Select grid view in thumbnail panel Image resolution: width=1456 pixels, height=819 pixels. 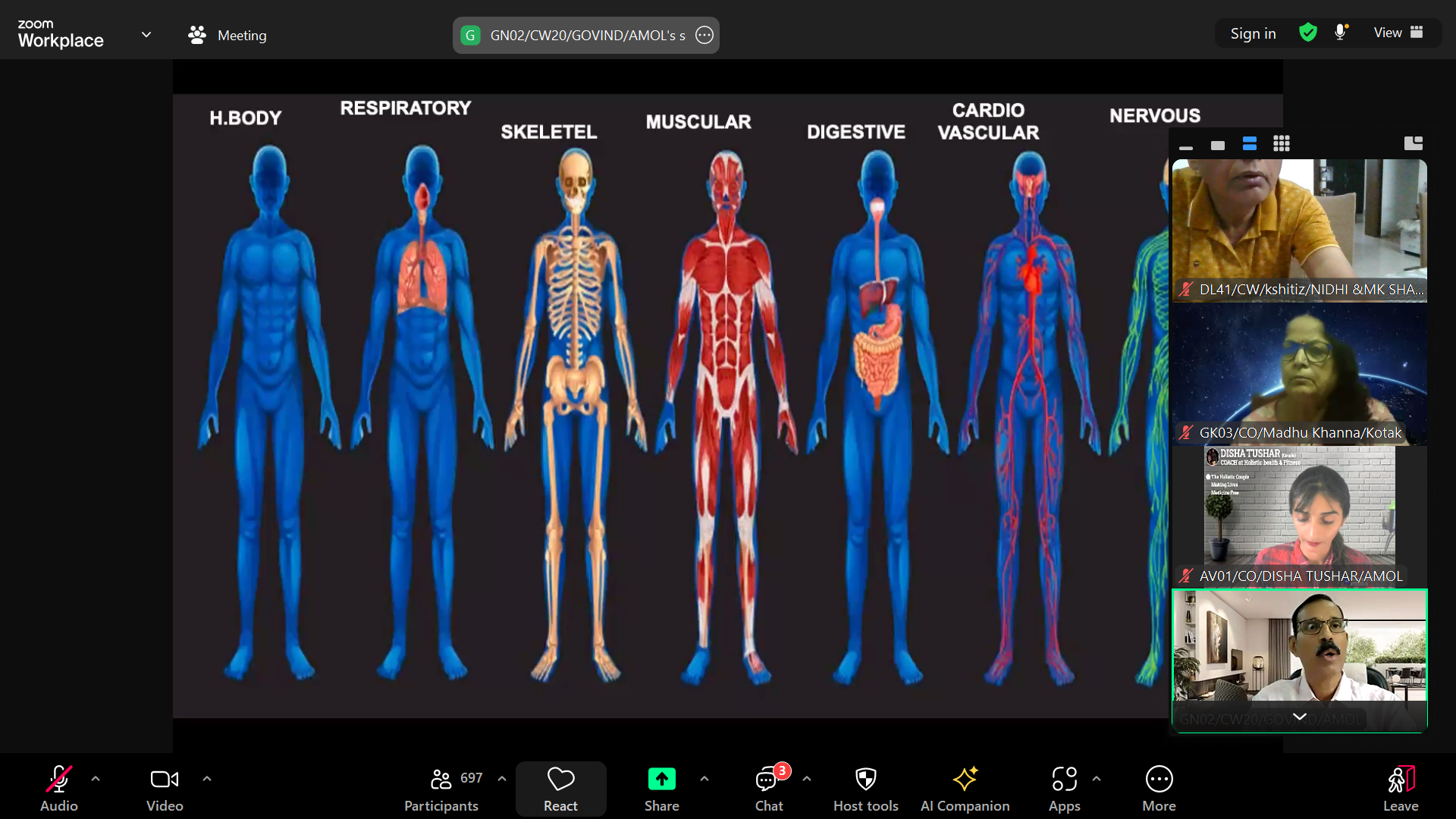(x=1282, y=144)
